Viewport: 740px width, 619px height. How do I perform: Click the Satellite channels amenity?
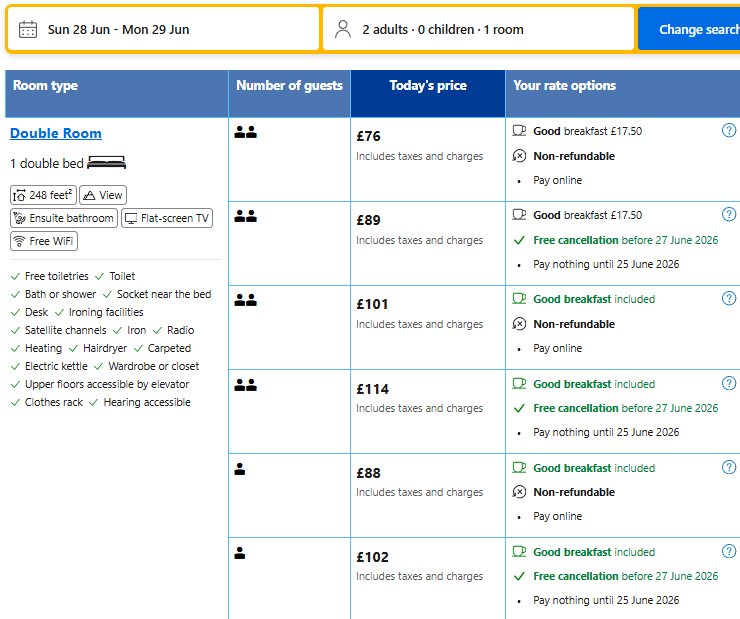coord(66,330)
